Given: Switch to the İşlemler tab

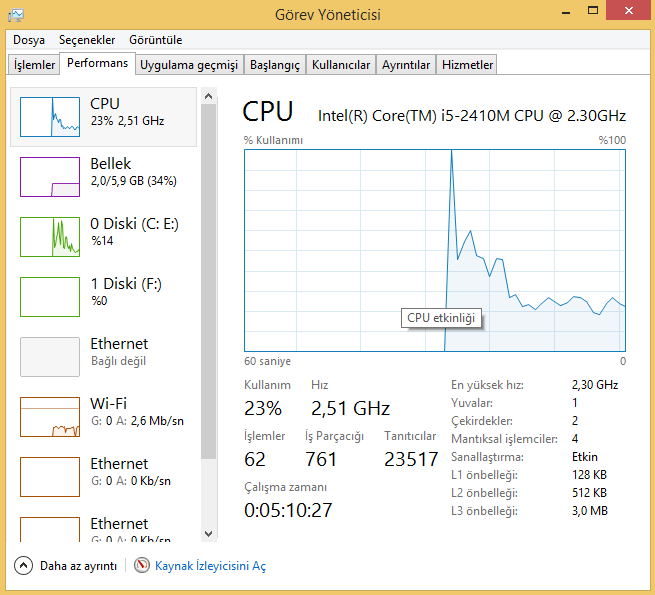Looking at the screenshot, I should click(x=34, y=65).
